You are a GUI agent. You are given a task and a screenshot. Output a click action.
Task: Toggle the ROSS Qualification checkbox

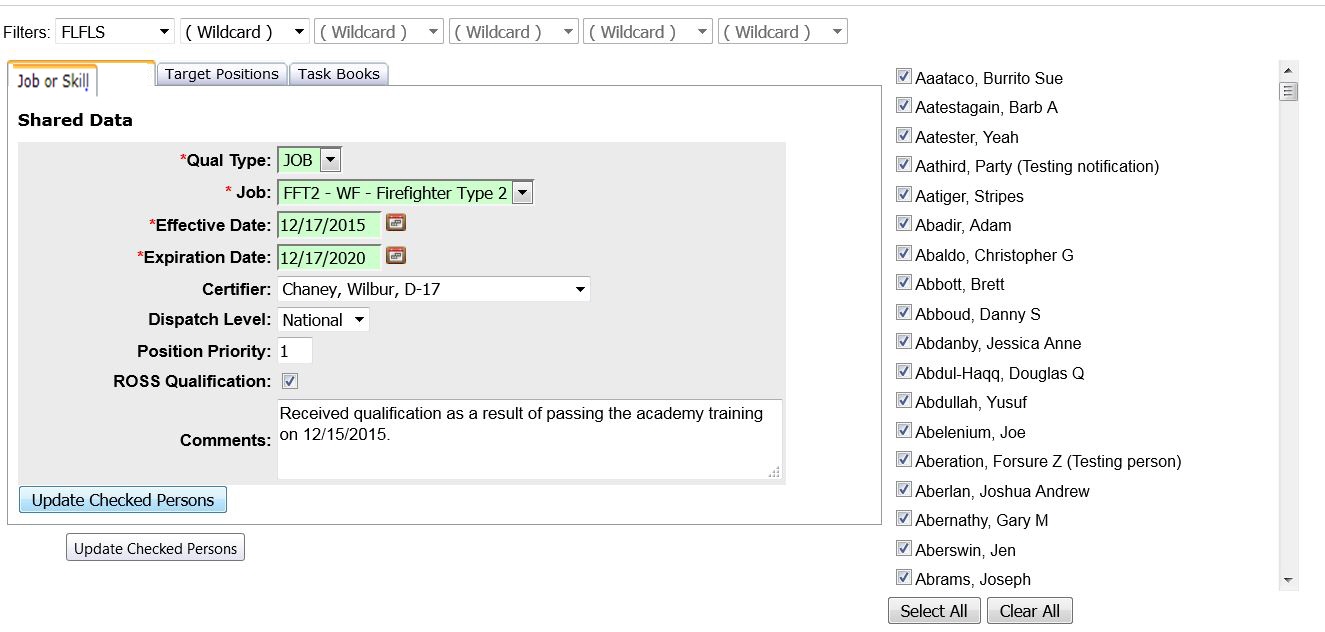pyautogui.click(x=290, y=381)
